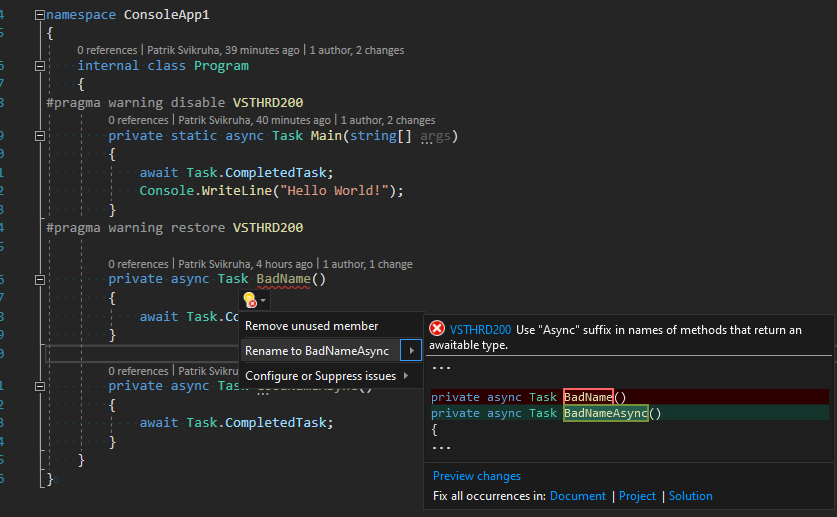Image resolution: width=837 pixels, height=517 pixels.
Task: Fix all occurrences in Project
Action: click(x=637, y=496)
